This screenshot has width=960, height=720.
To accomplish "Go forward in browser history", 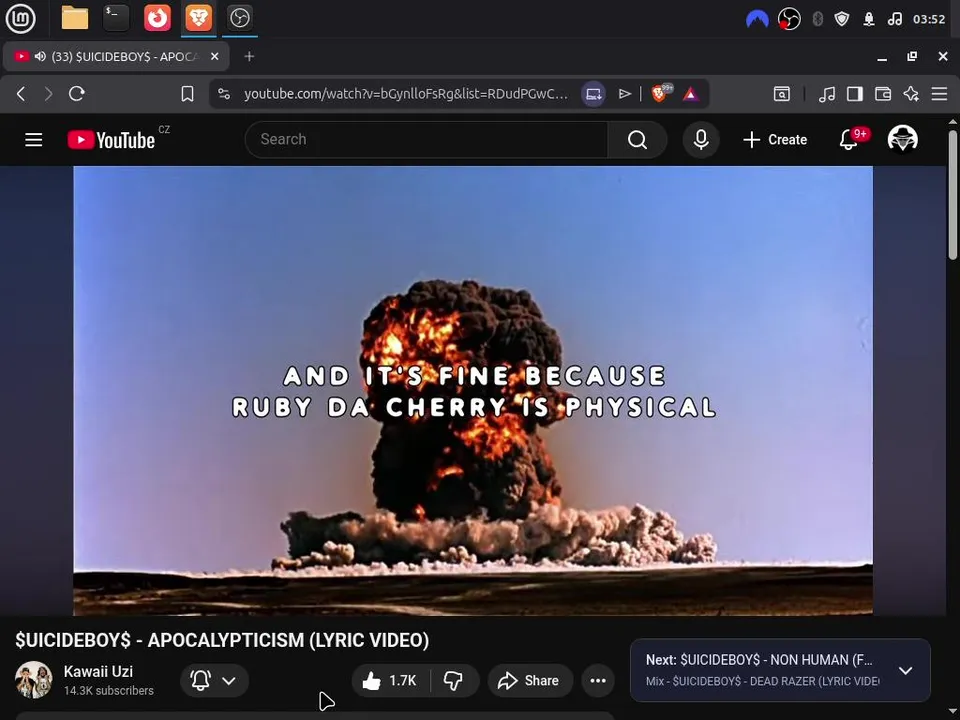I will pyautogui.click(x=48, y=94).
